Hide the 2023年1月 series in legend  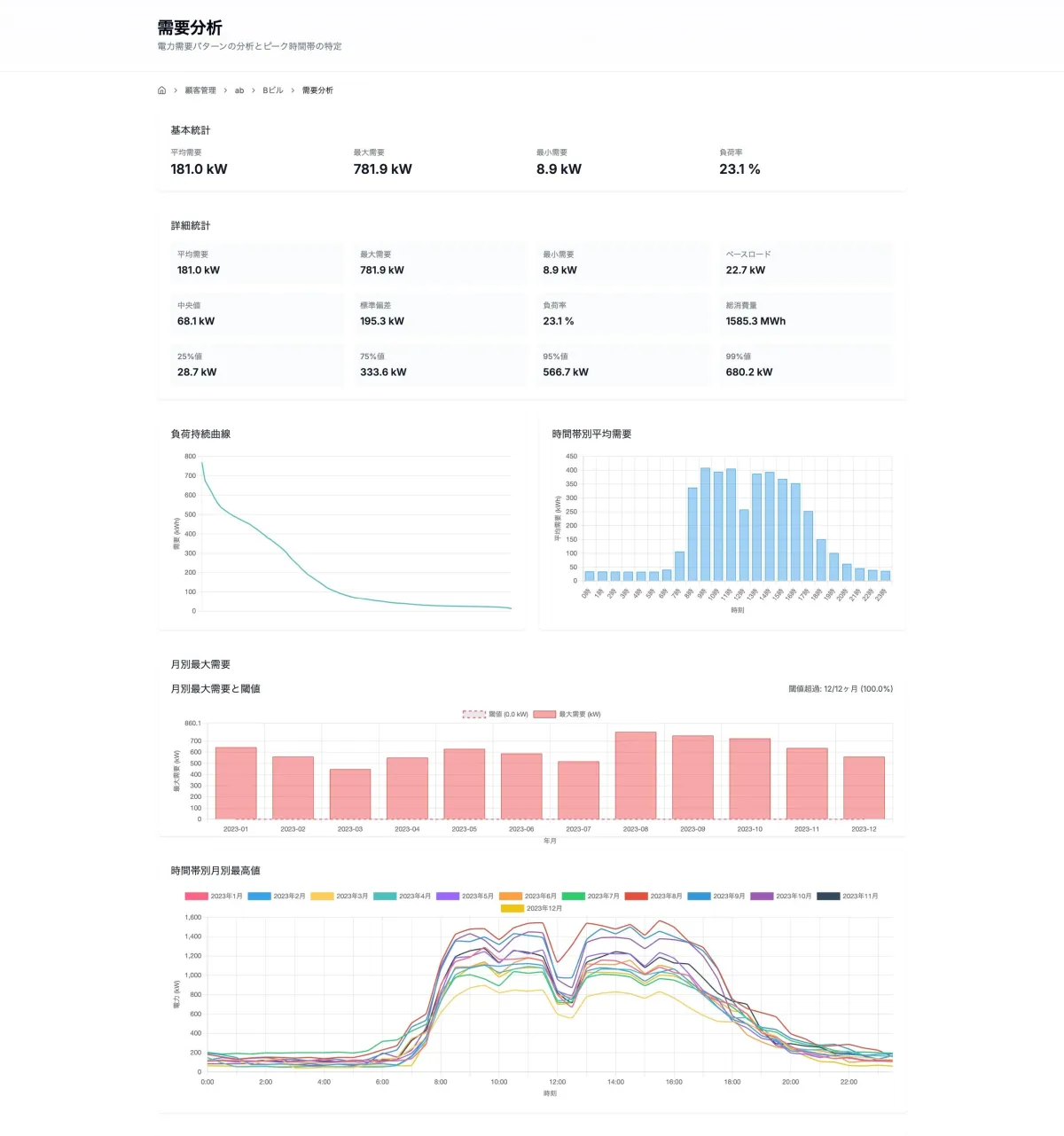(x=214, y=897)
